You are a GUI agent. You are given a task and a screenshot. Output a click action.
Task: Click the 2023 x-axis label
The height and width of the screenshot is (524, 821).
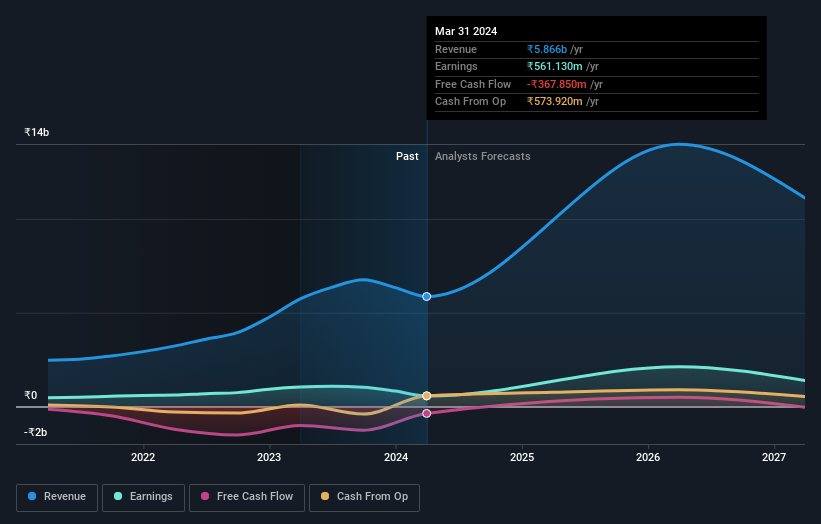click(269, 458)
